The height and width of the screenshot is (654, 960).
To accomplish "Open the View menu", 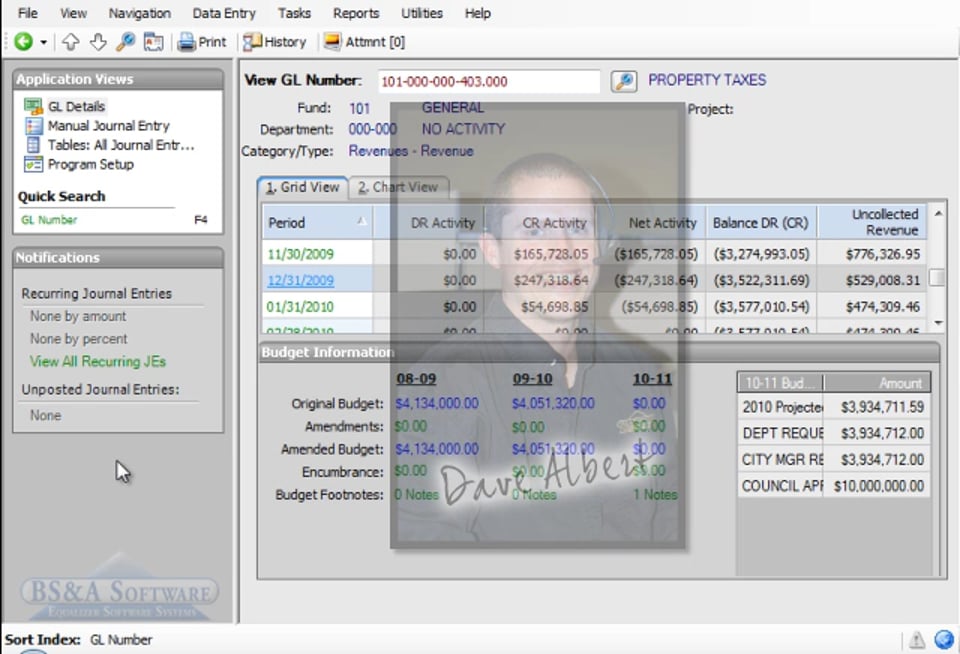I will click(x=73, y=13).
